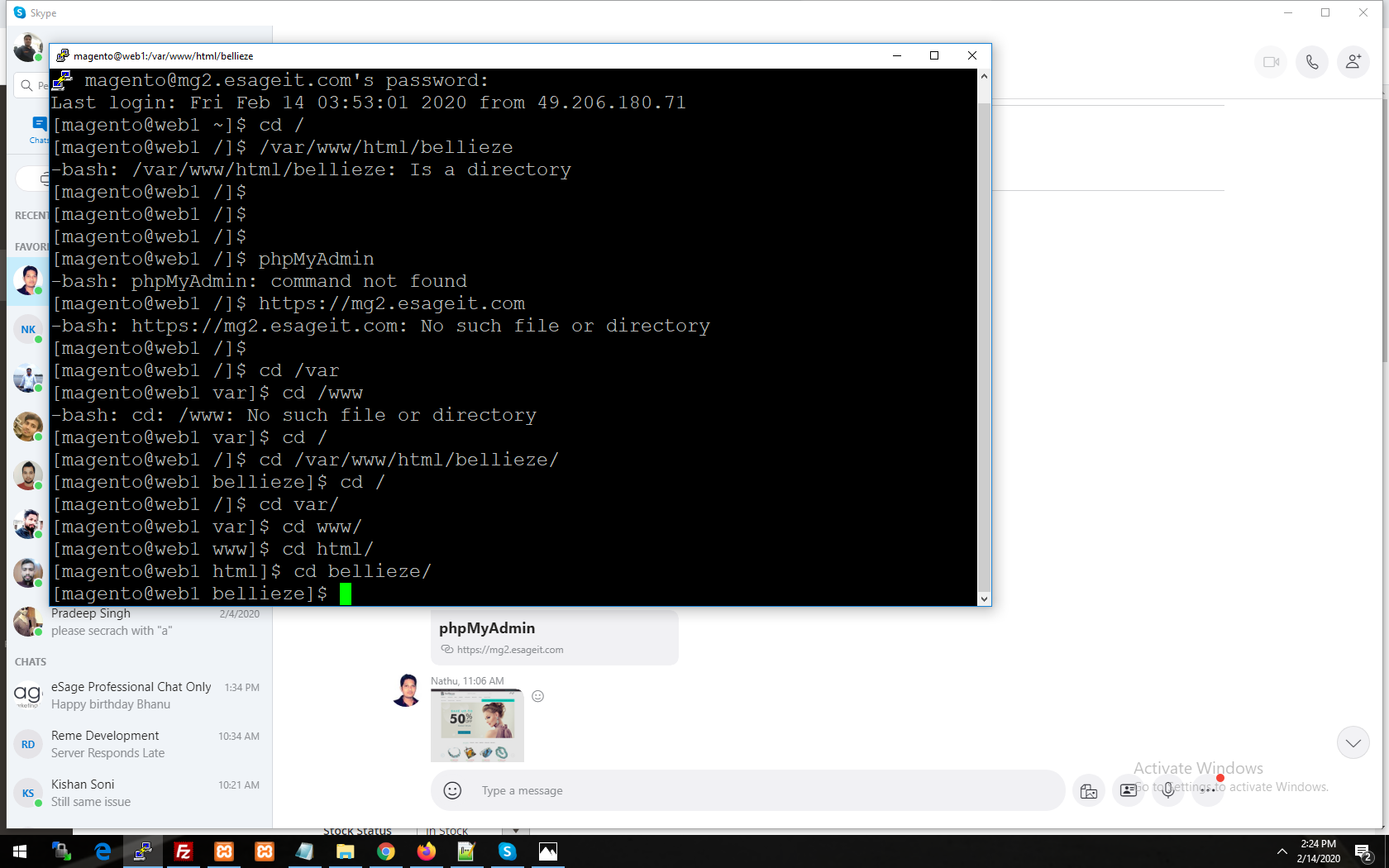The height and width of the screenshot is (868, 1389).
Task: Click the terminal scrollbar down arrow
Action: [x=984, y=599]
